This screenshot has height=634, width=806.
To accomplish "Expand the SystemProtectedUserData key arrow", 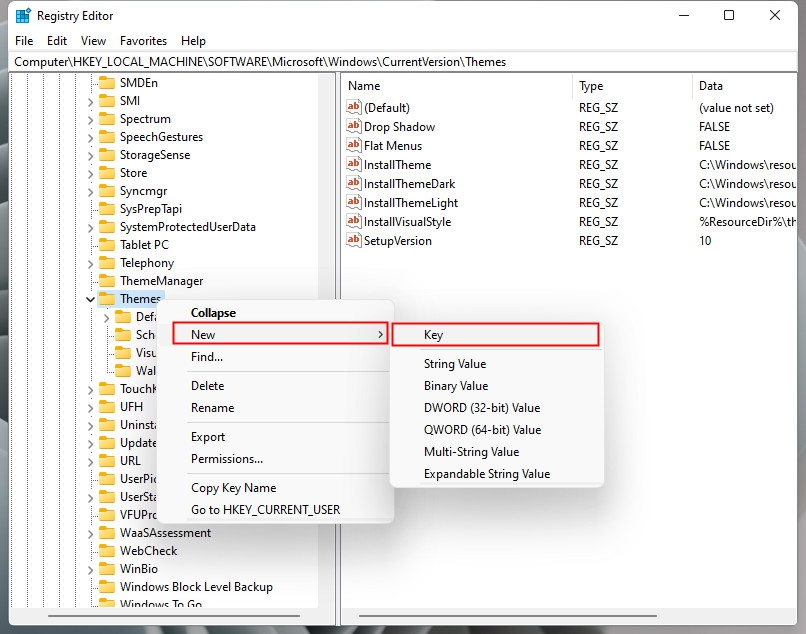I will coord(90,228).
